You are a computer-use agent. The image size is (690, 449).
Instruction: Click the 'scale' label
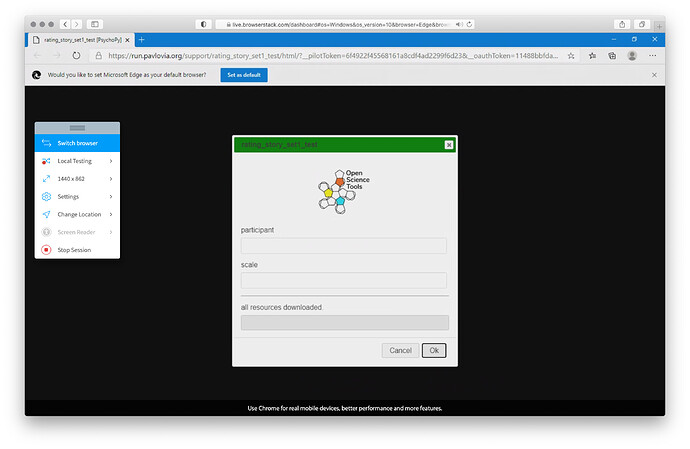[249, 265]
